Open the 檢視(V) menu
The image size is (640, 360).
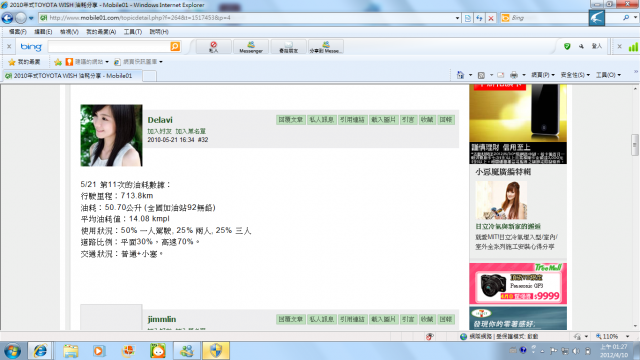coord(69,32)
